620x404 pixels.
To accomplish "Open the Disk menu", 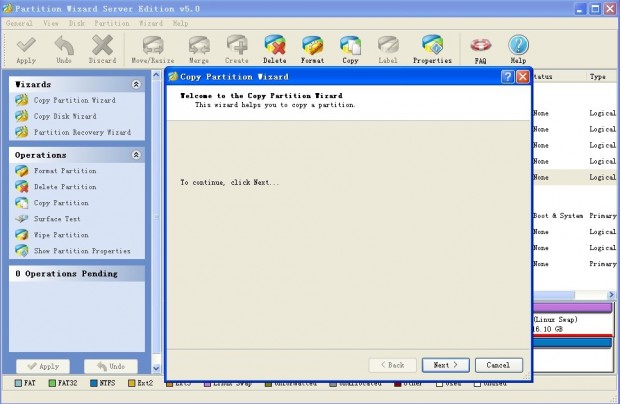I will (x=77, y=23).
